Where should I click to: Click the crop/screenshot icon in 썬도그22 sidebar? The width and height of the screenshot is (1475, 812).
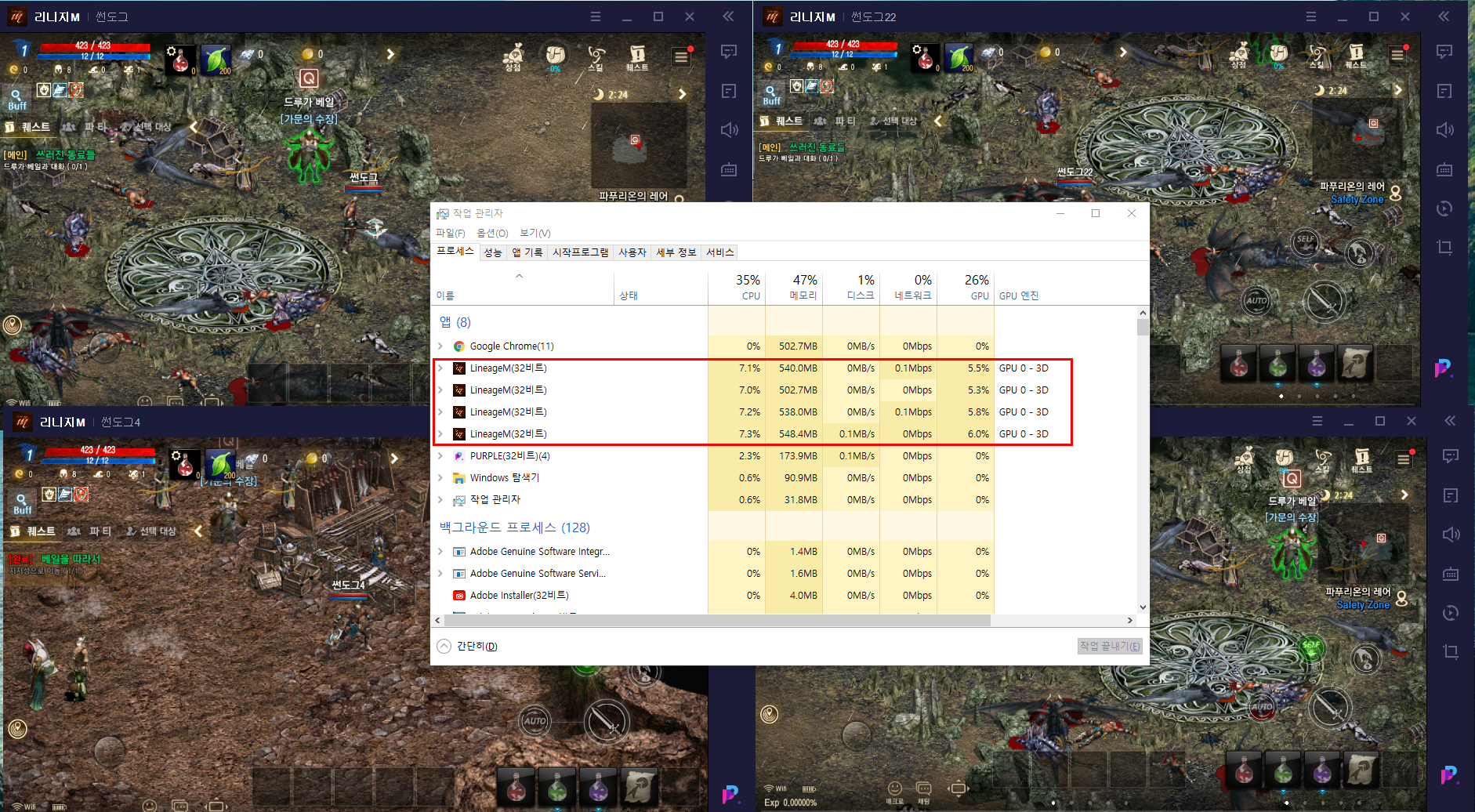1444,248
